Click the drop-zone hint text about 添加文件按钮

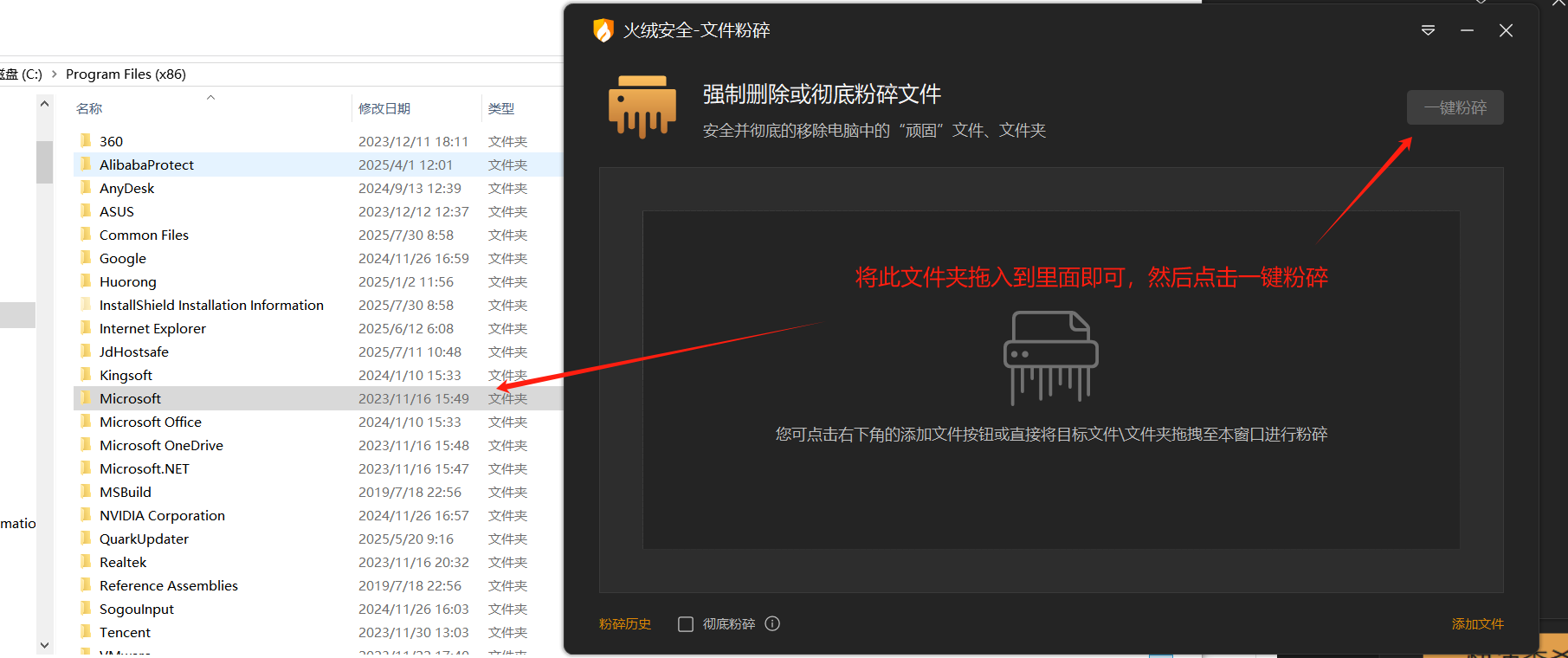coord(1051,434)
